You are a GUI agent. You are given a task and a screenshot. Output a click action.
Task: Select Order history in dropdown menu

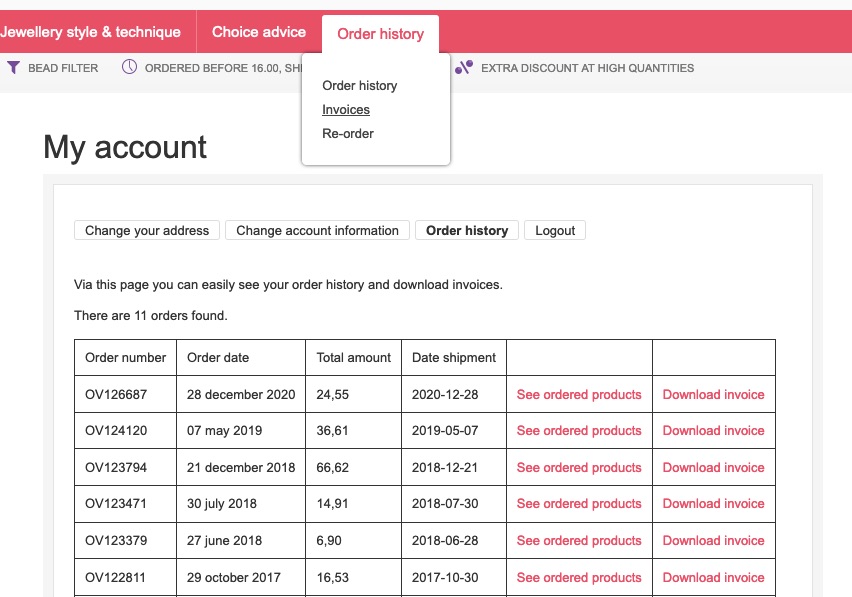tap(359, 86)
